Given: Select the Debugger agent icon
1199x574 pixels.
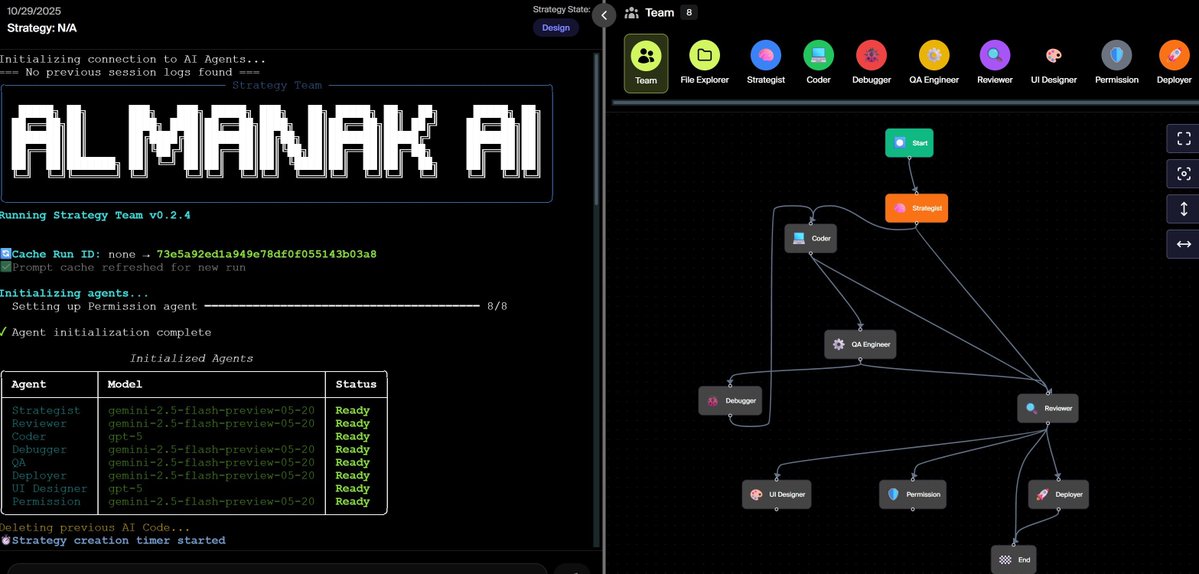Looking at the screenshot, I should (x=871, y=56).
